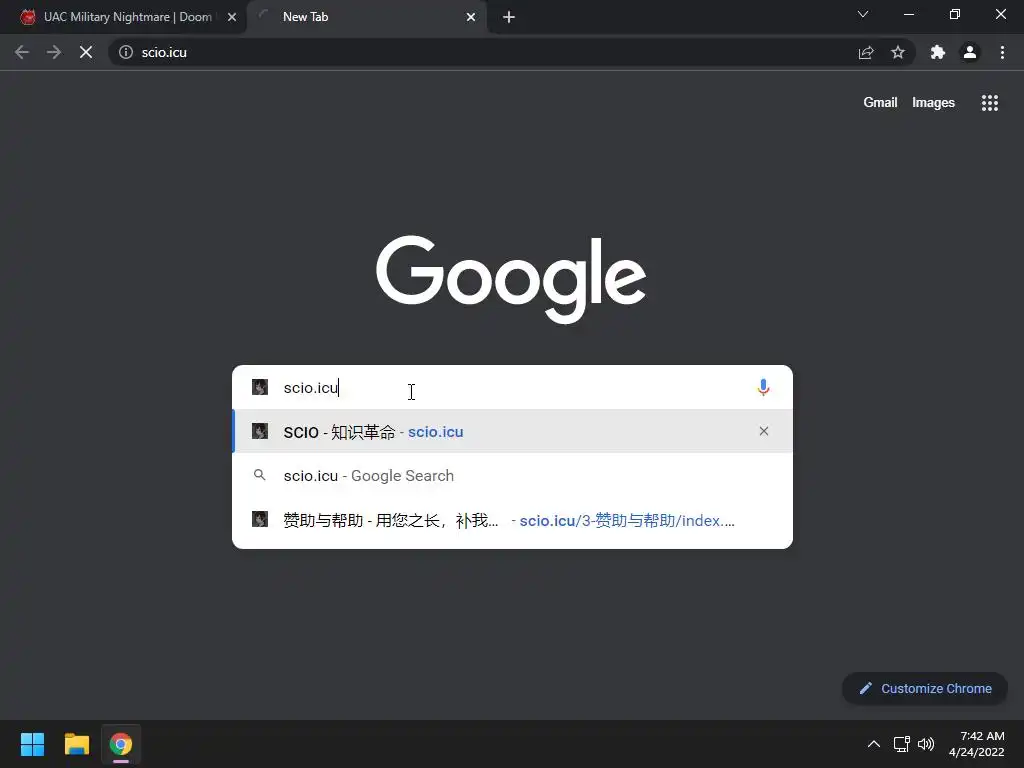Select the New Tab tab
1024x768 pixels.
(367, 17)
